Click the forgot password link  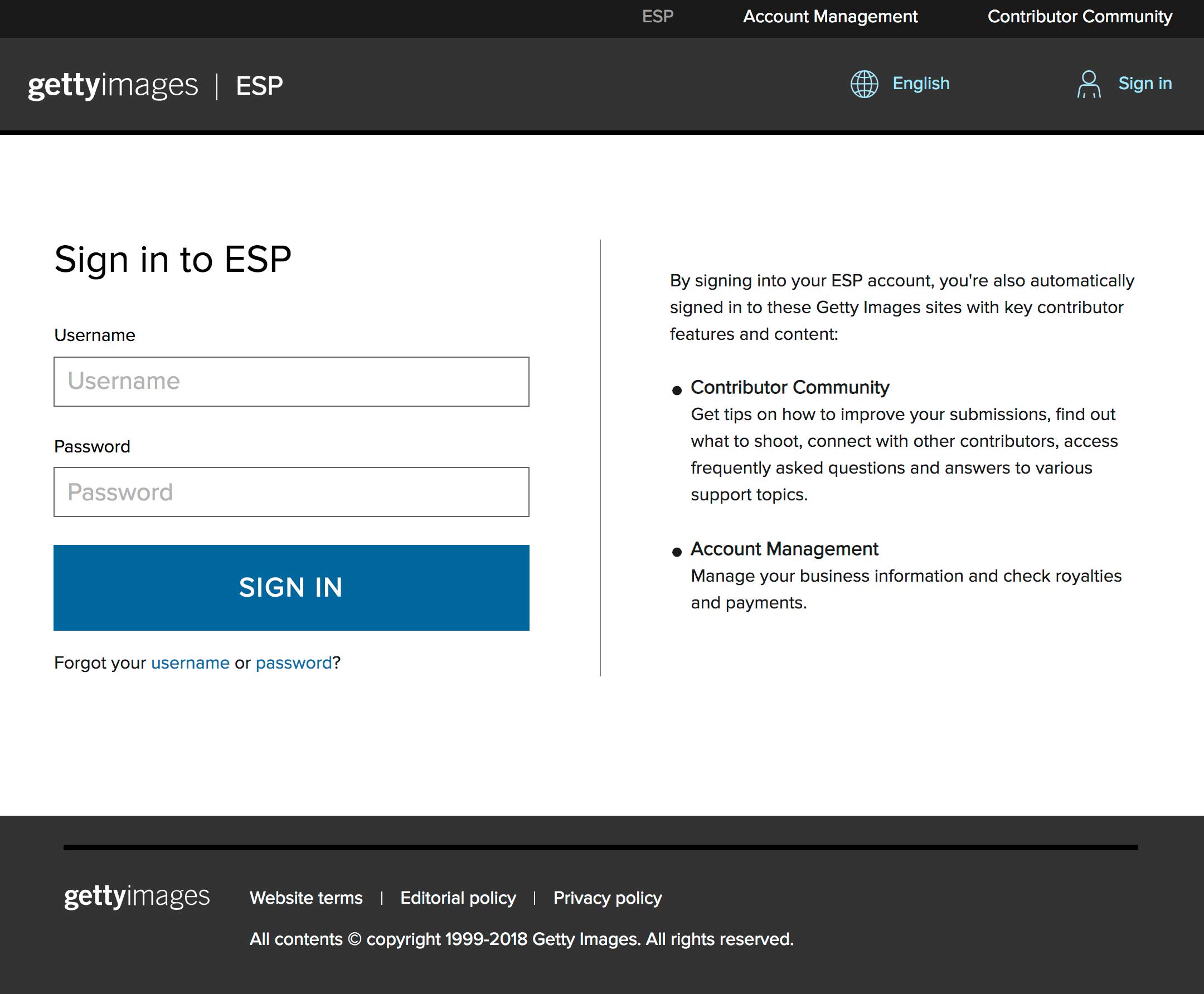click(293, 662)
